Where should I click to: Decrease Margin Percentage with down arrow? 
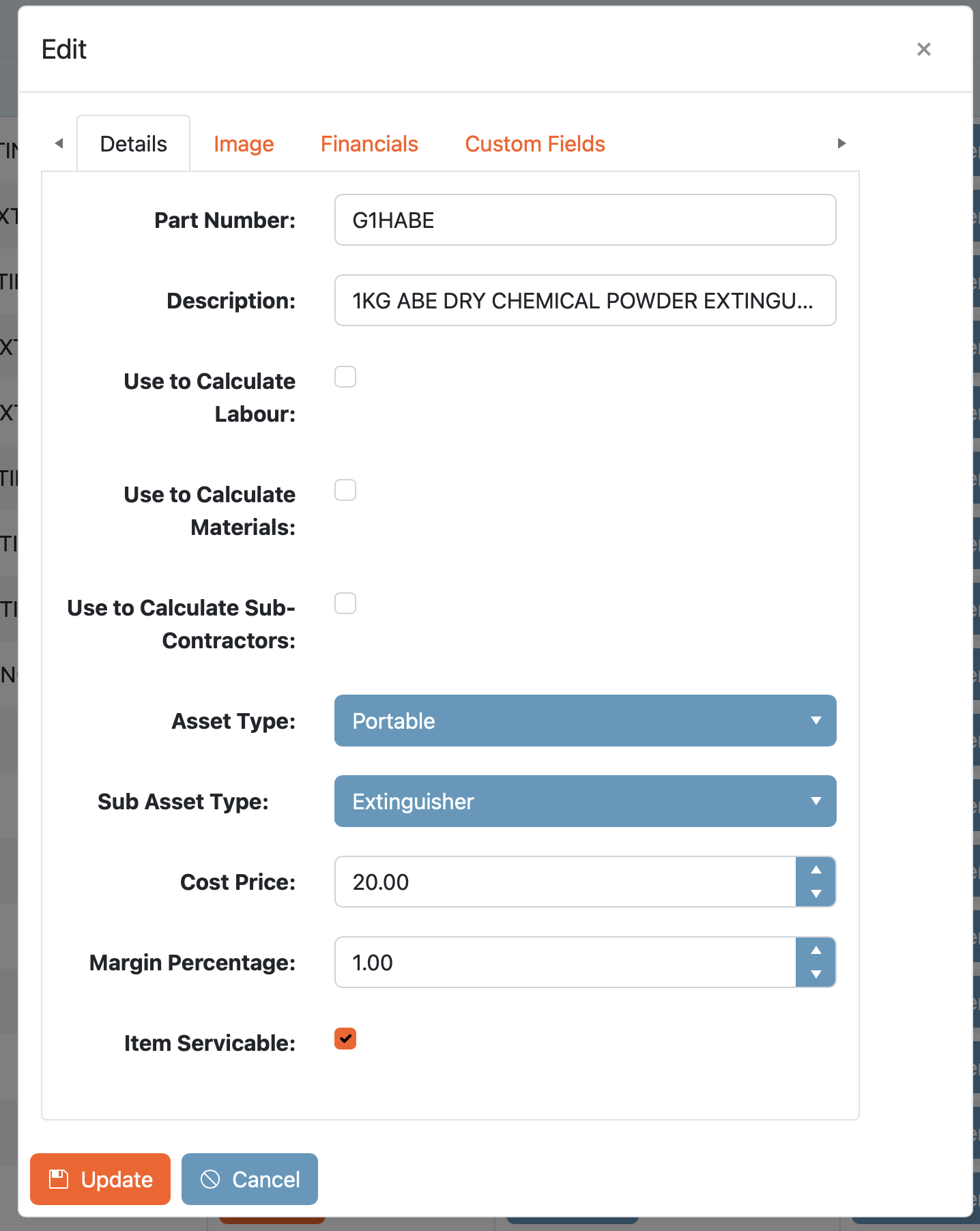(816, 974)
